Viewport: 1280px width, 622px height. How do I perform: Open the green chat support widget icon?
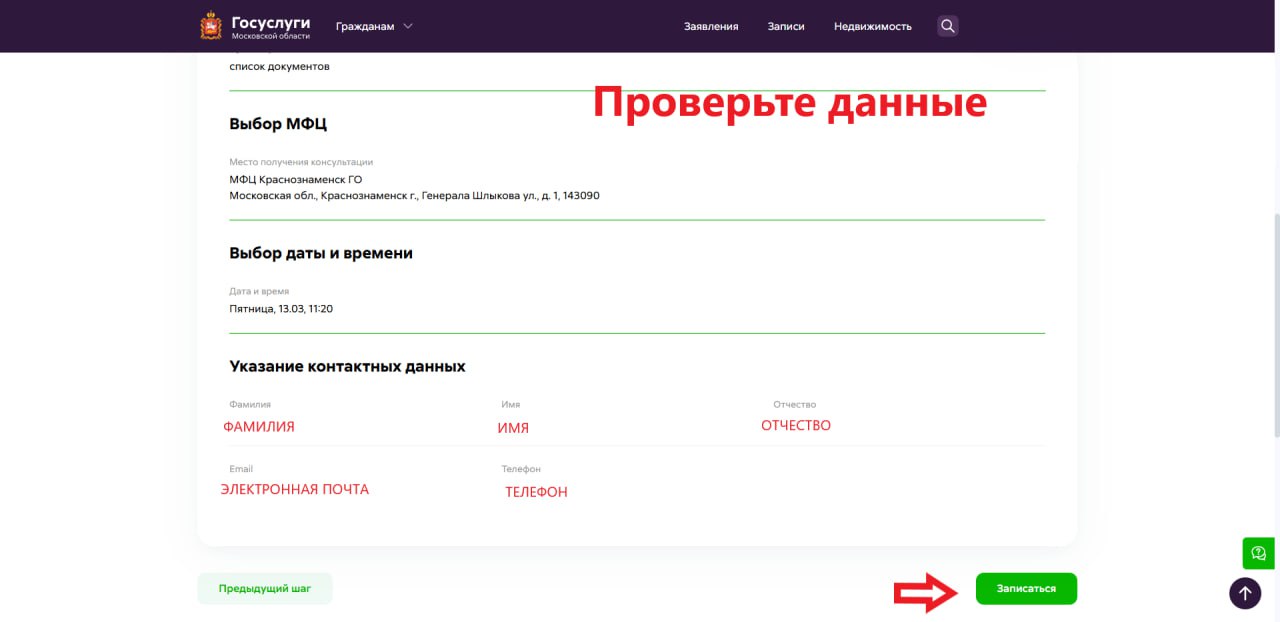coord(1258,553)
